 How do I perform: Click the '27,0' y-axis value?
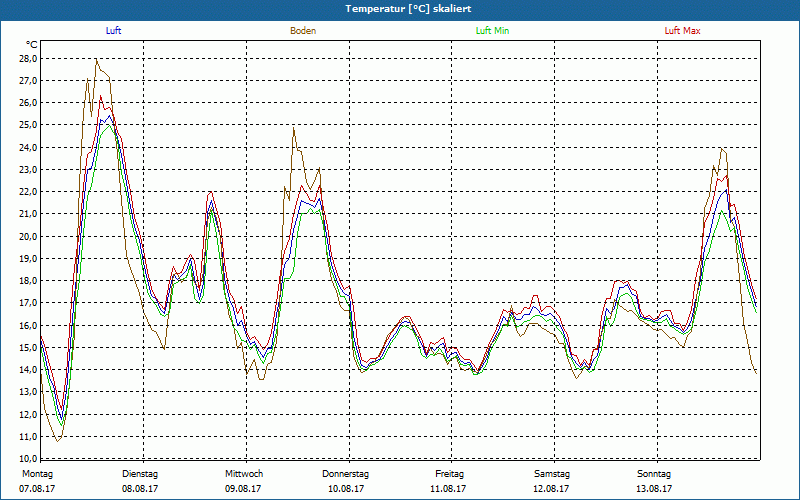click(x=29, y=81)
